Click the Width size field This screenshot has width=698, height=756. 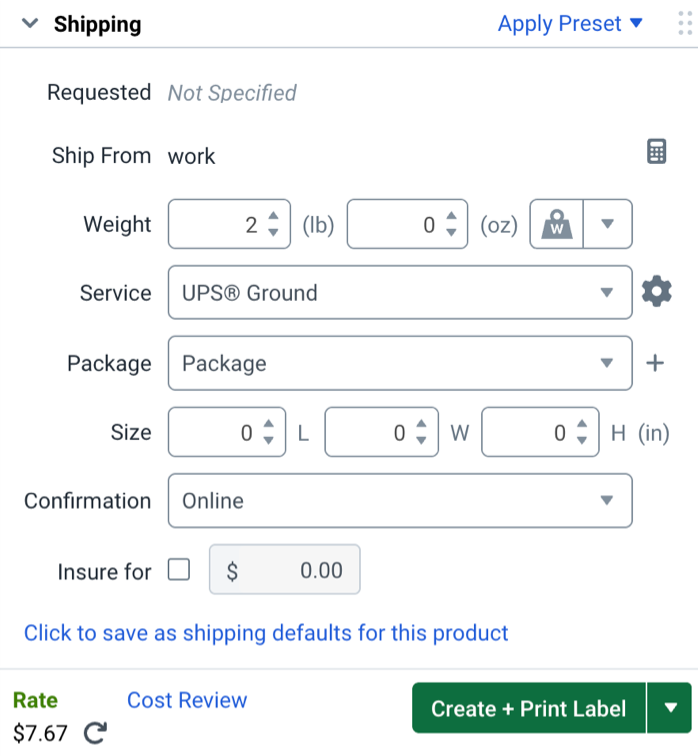point(381,432)
